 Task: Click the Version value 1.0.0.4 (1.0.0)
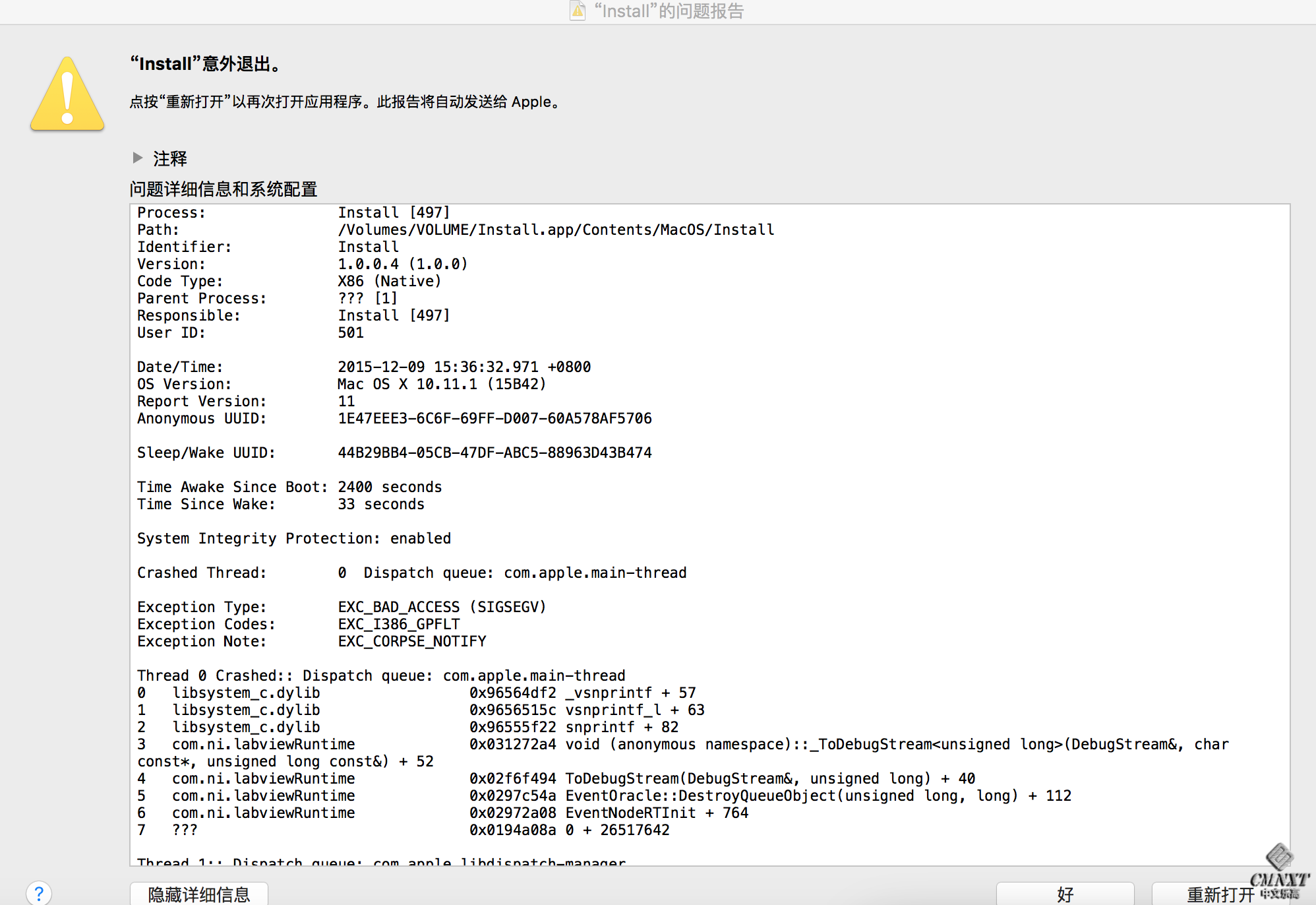(x=403, y=264)
